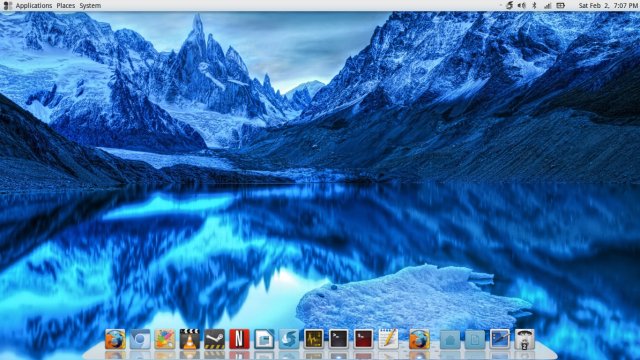Open the volume control in tray
640x360 pixels.
pyautogui.click(x=522, y=6)
